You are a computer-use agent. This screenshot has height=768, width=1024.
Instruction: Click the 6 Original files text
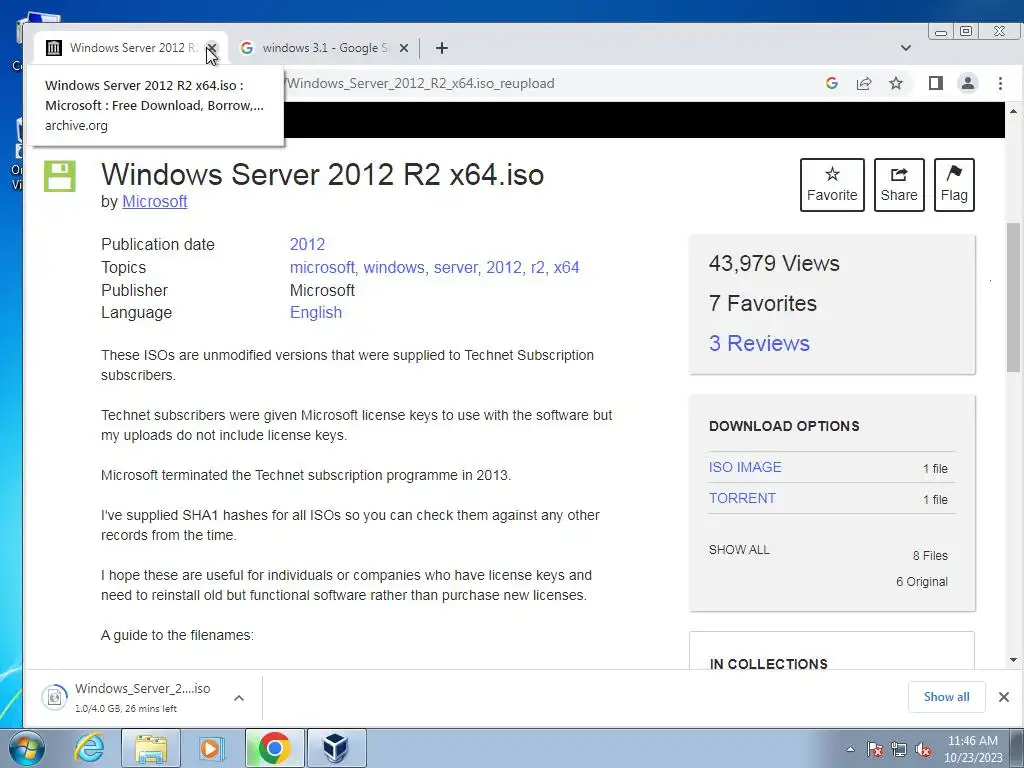pyautogui.click(x=921, y=582)
